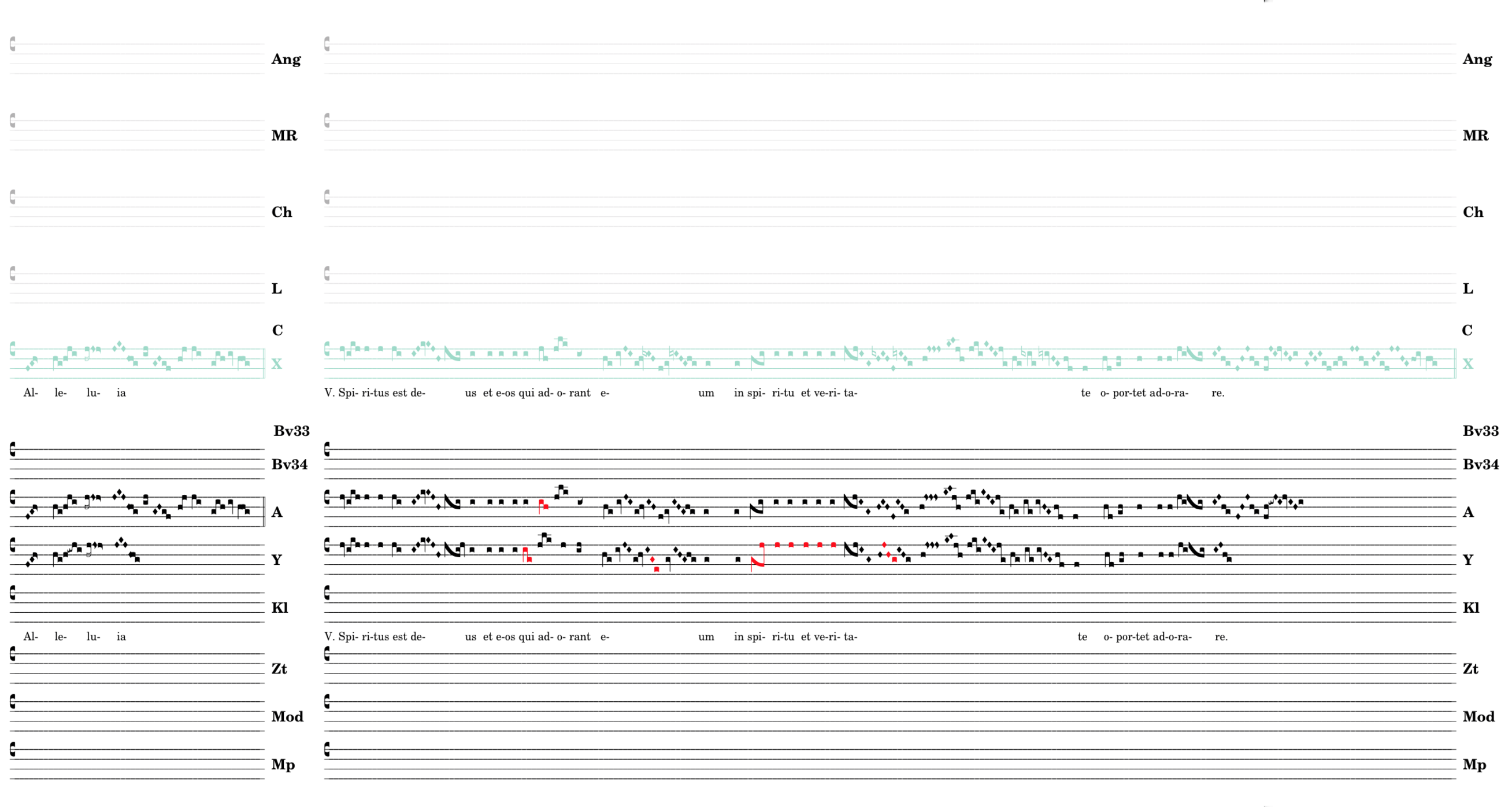
Task: Click the C clef on the left Mp staff
Action: pyautogui.click(x=13, y=750)
